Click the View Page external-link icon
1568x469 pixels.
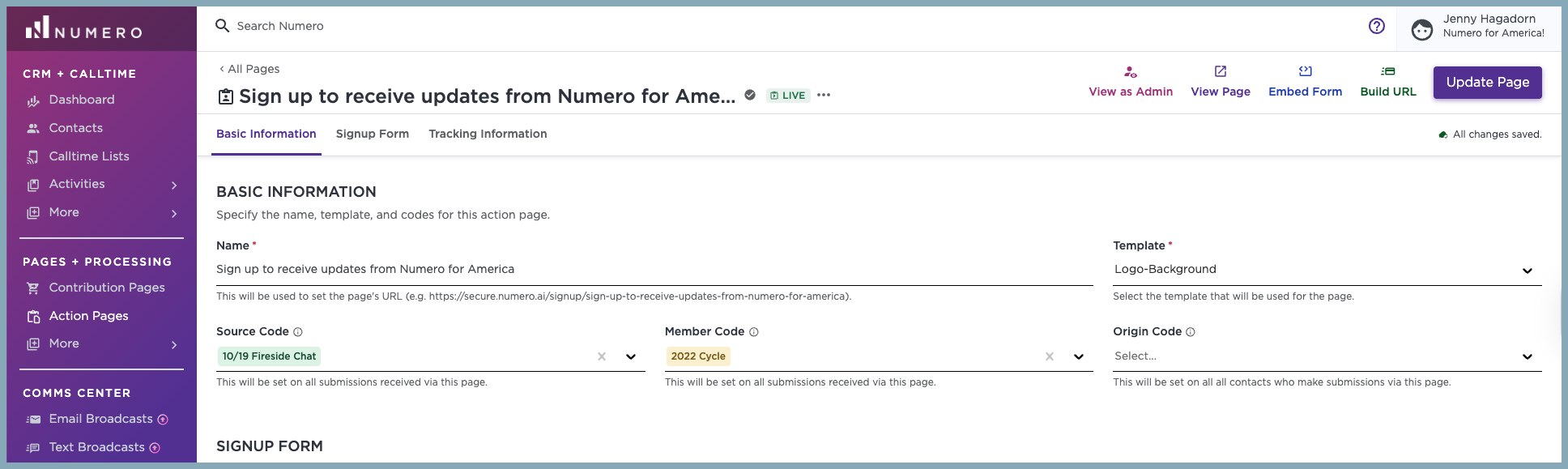pos(1221,71)
